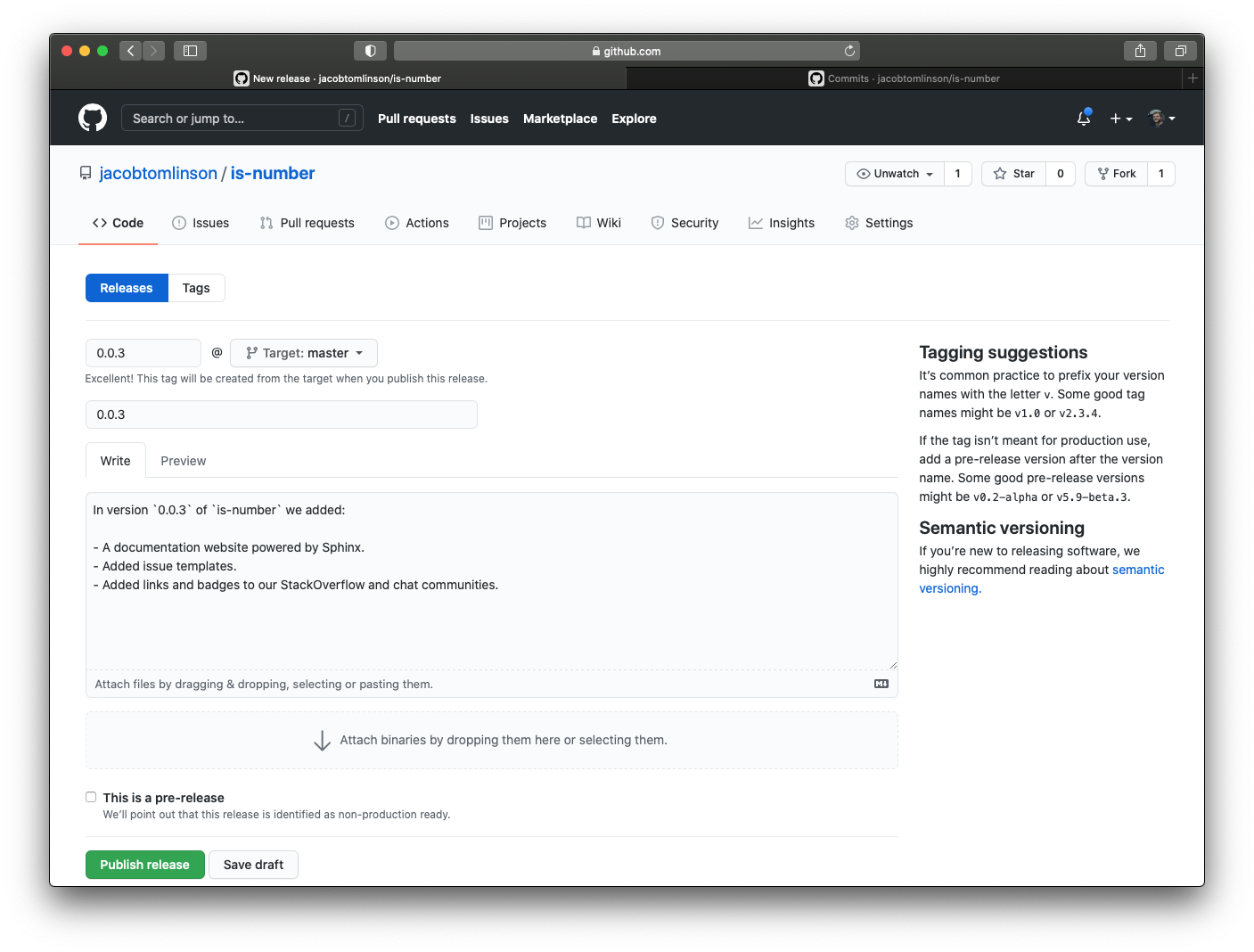Open the Markdown formatting guide icon
This screenshot has height=952, width=1254.
click(881, 683)
